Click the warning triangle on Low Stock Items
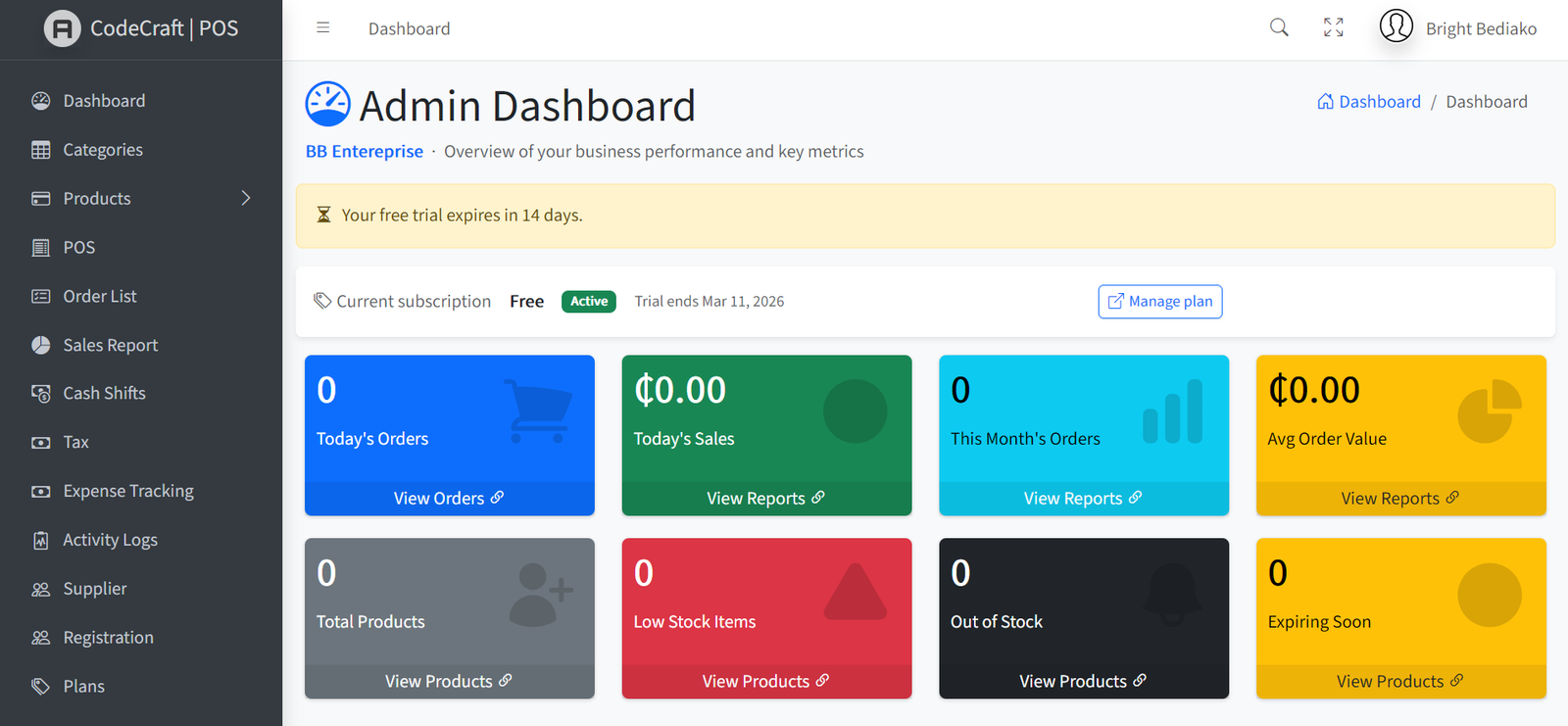1568x726 pixels. tap(855, 594)
